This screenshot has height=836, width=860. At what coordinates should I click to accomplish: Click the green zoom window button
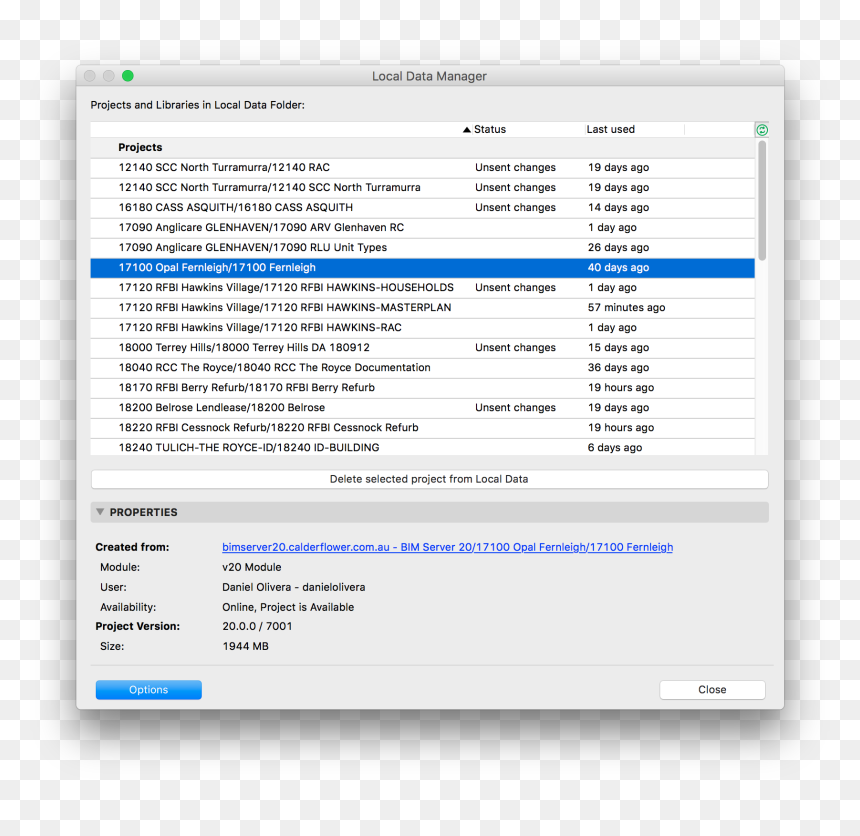pyautogui.click(x=128, y=76)
